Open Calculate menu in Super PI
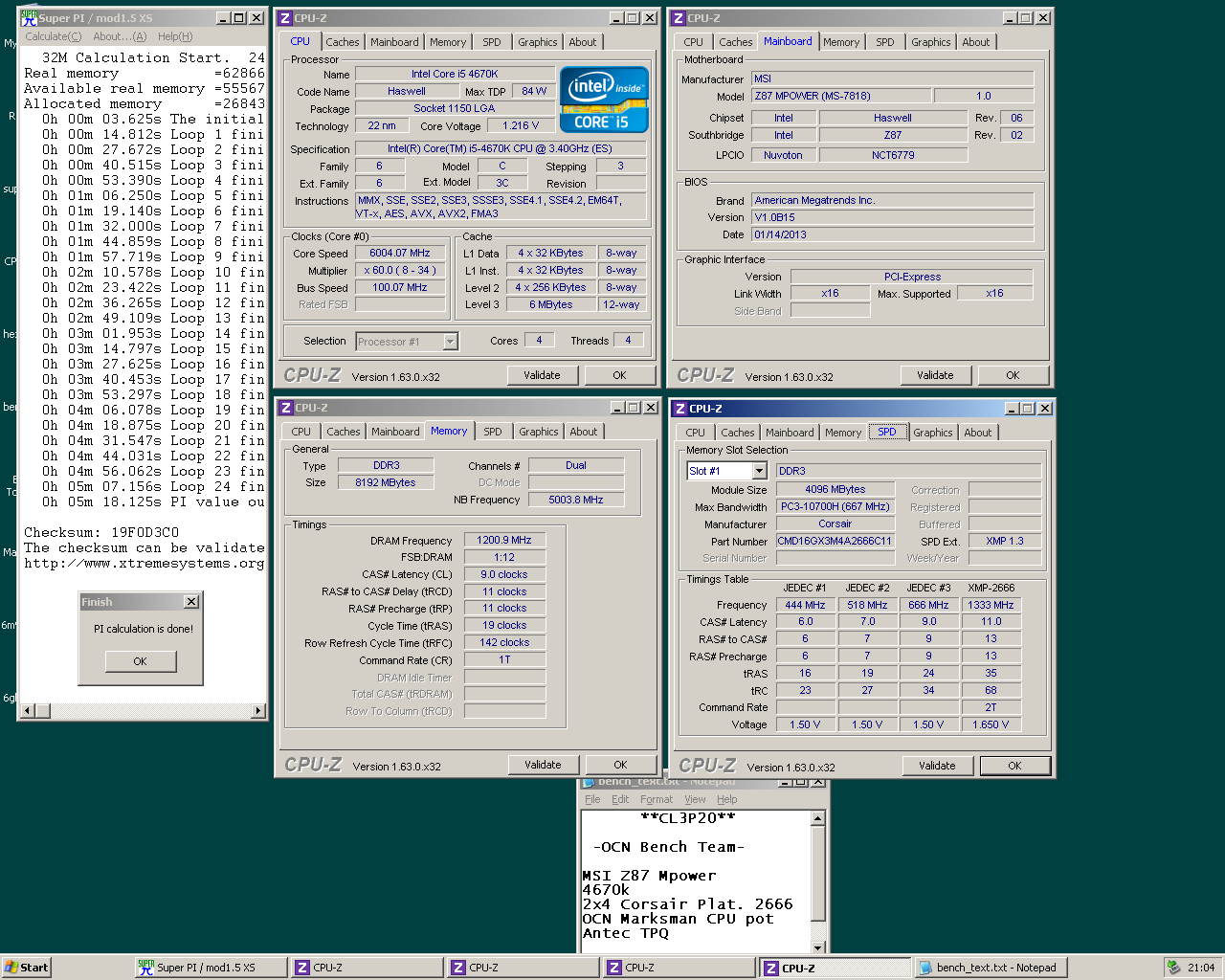Screen dimensions: 1225x980 point(53,36)
